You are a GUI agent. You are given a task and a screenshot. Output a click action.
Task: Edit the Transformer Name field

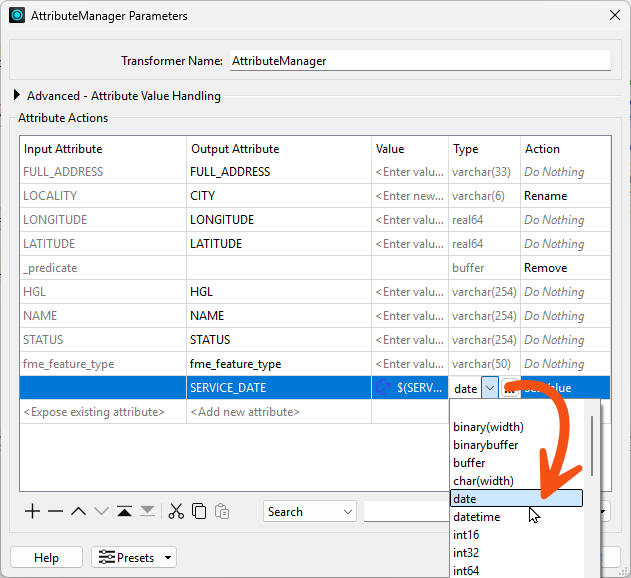pyautogui.click(x=420, y=61)
